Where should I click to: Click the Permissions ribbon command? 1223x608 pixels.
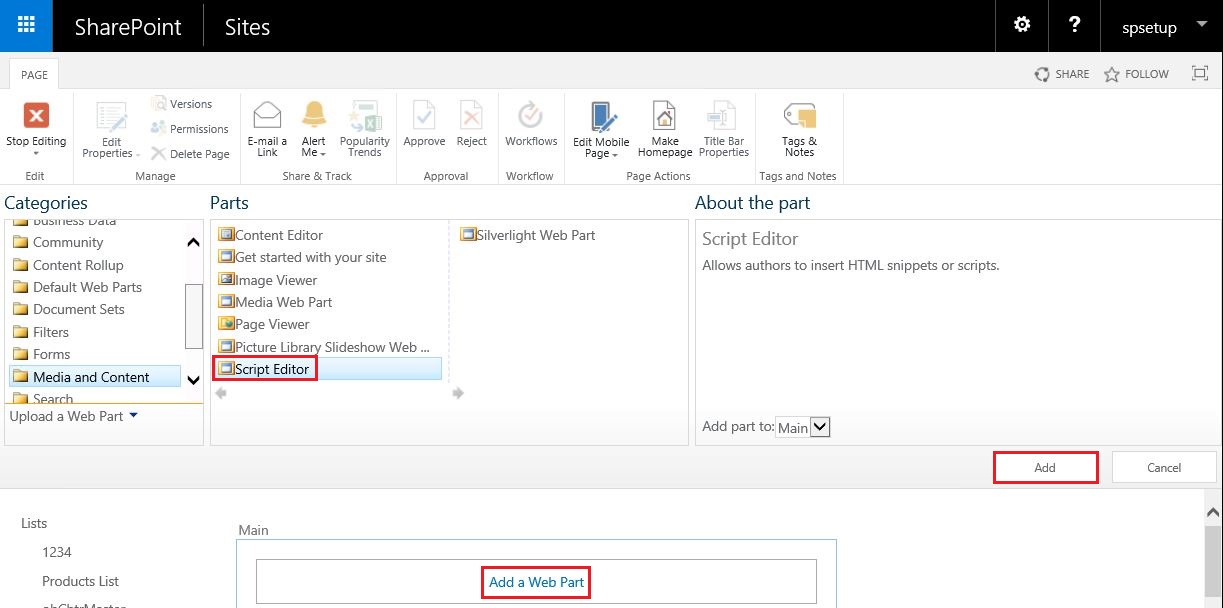coord(189,129)
